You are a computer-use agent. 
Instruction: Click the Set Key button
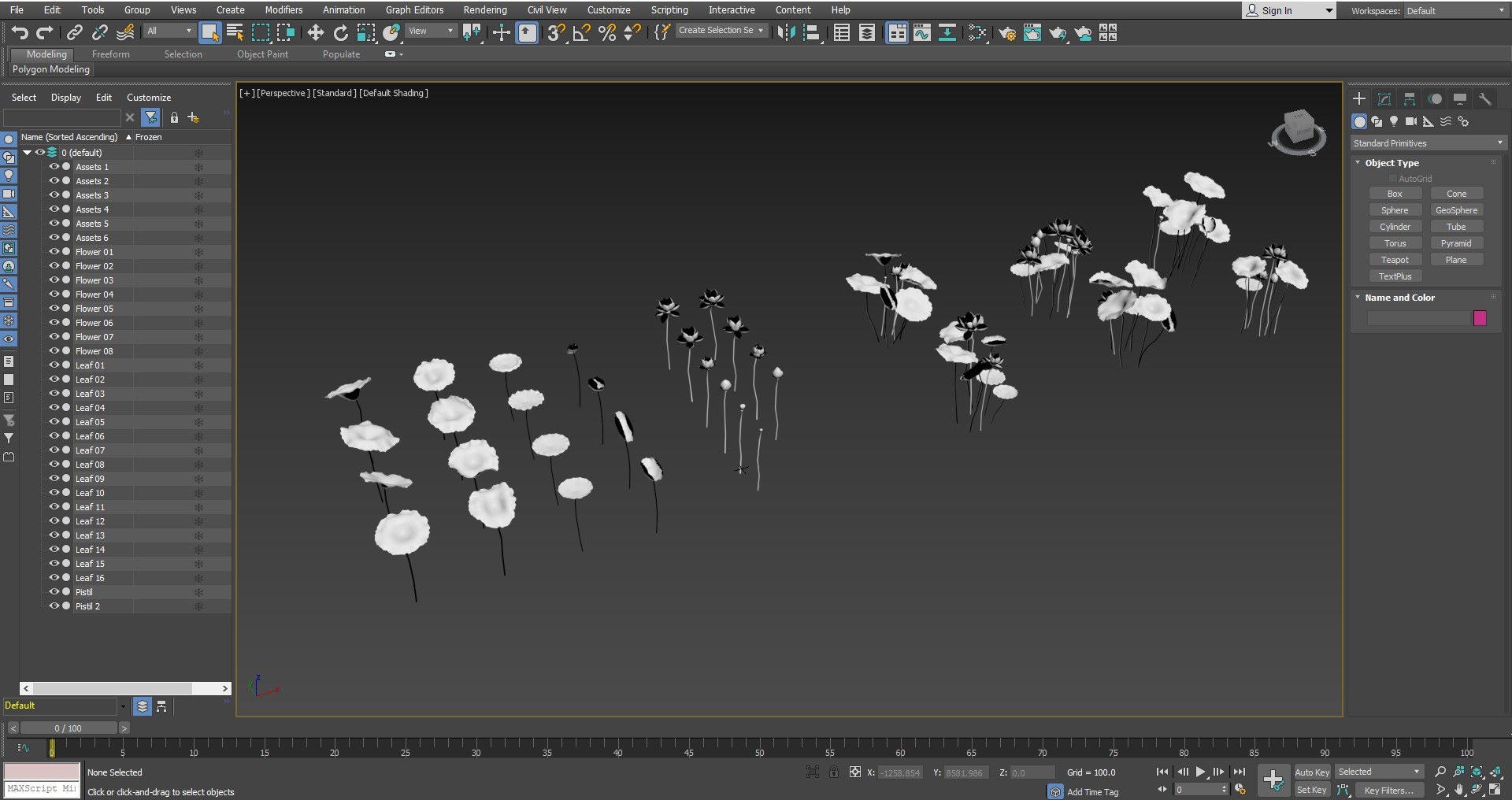point(1312,790)
